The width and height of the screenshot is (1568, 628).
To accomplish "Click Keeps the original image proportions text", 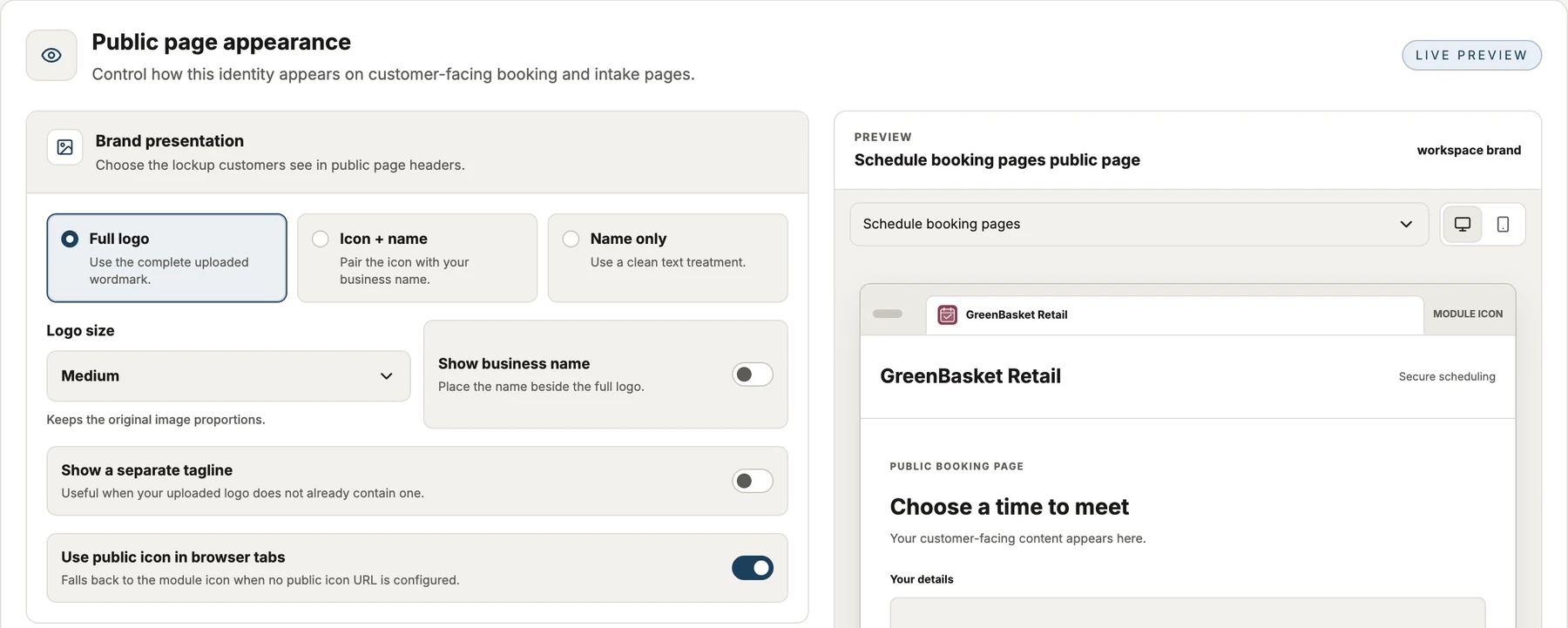I will click(x=156, y=420).
